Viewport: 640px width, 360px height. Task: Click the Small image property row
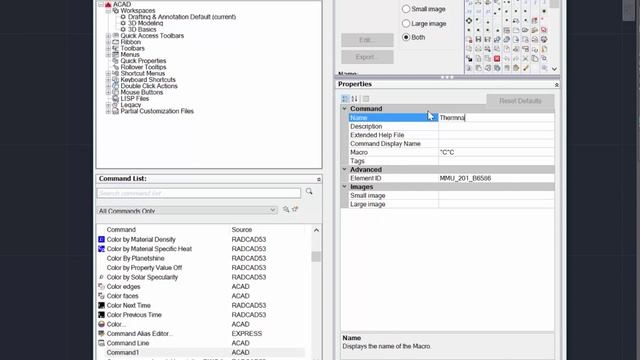tap(451, 196)
